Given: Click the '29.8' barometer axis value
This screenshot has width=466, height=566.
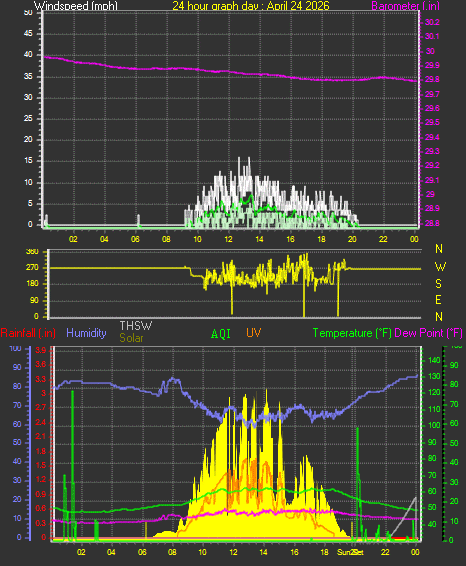Looking at the screenshot, I should point(432,79).
